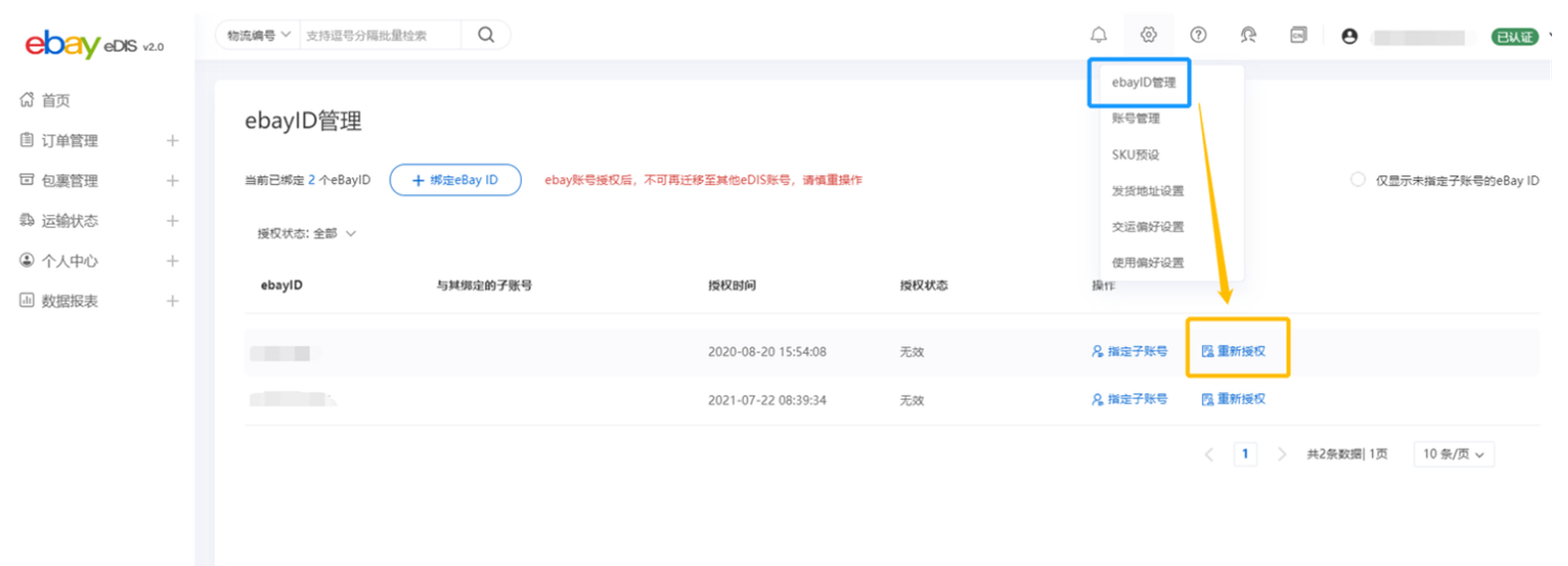Open the 10 条/页 page size dropdown
The width and height of the screenshot is (1568, 566).
click(1454, 455)
